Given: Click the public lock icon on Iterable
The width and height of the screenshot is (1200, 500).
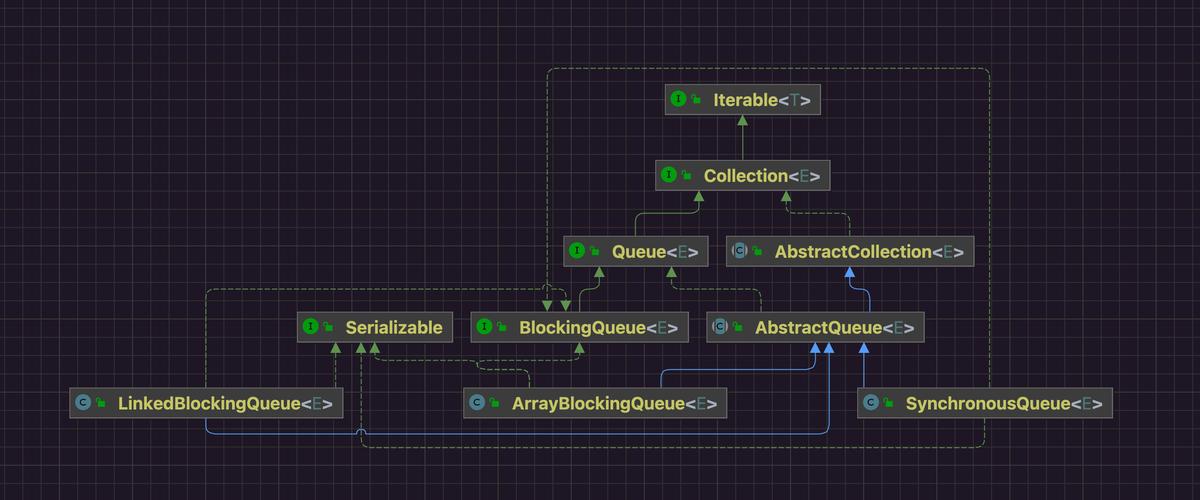Looking at the screenshot, I should tap(696, 101).
